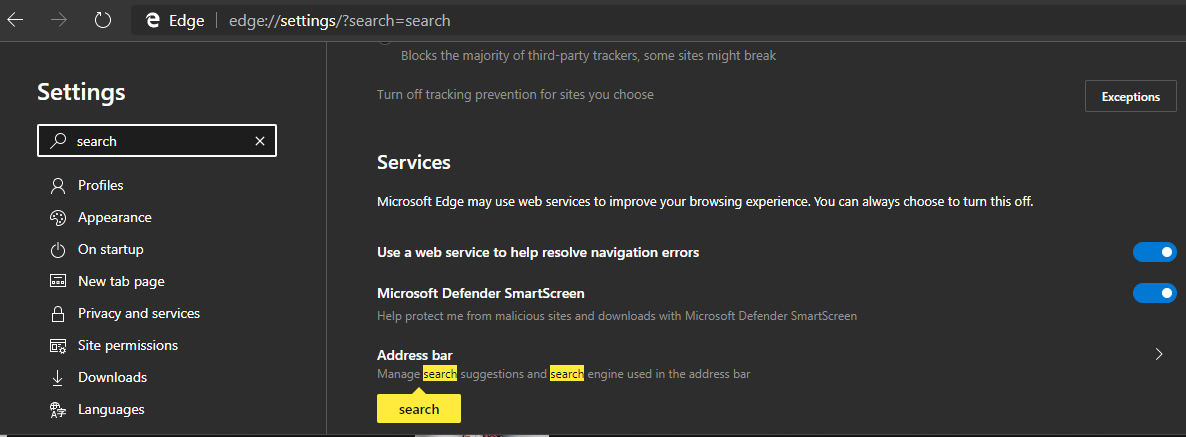Disable Microsoft Defender SmartScreen toggle
1186x437 pixels.
[1154, 293]
